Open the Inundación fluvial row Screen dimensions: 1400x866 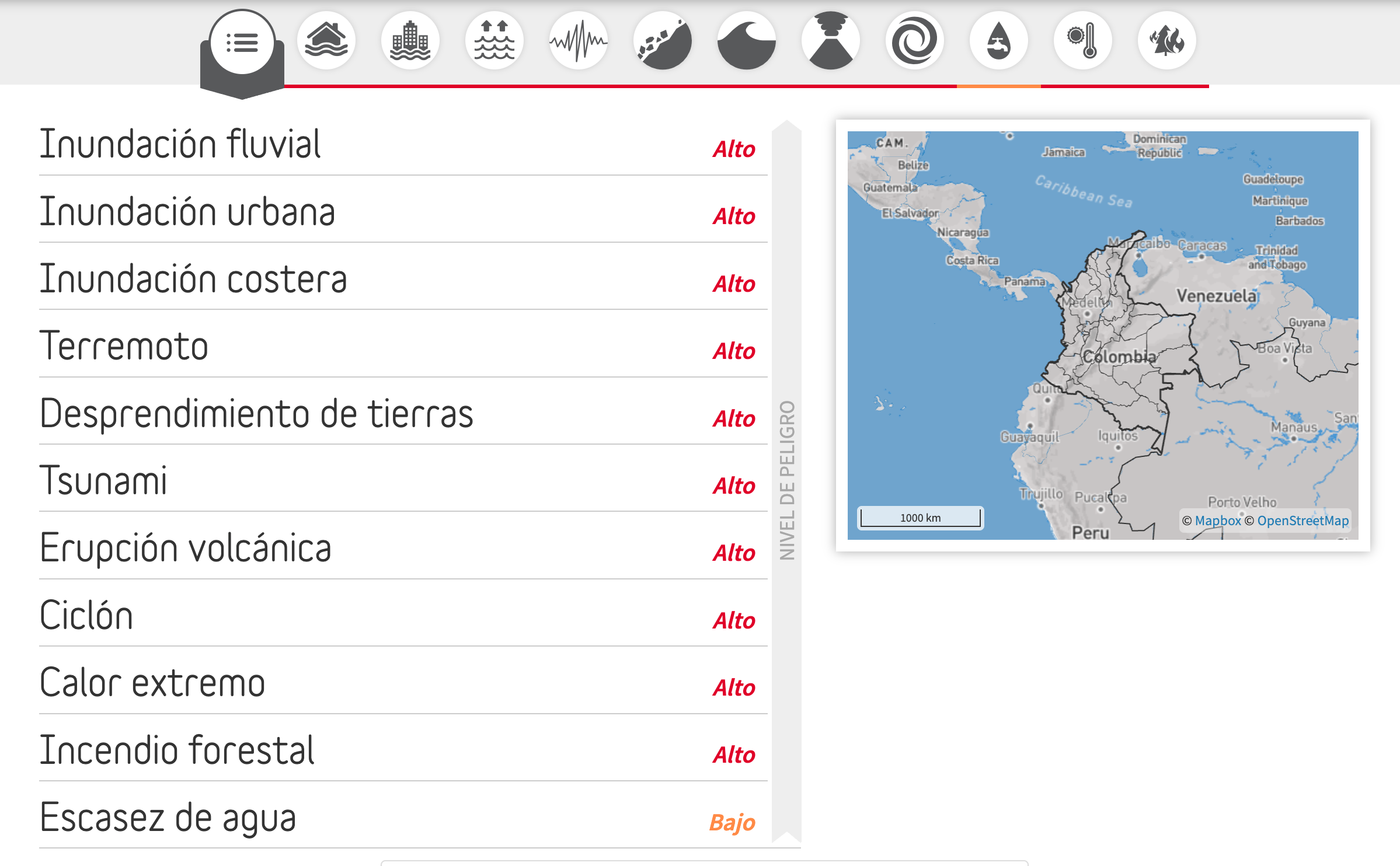(x=403, y=144)
